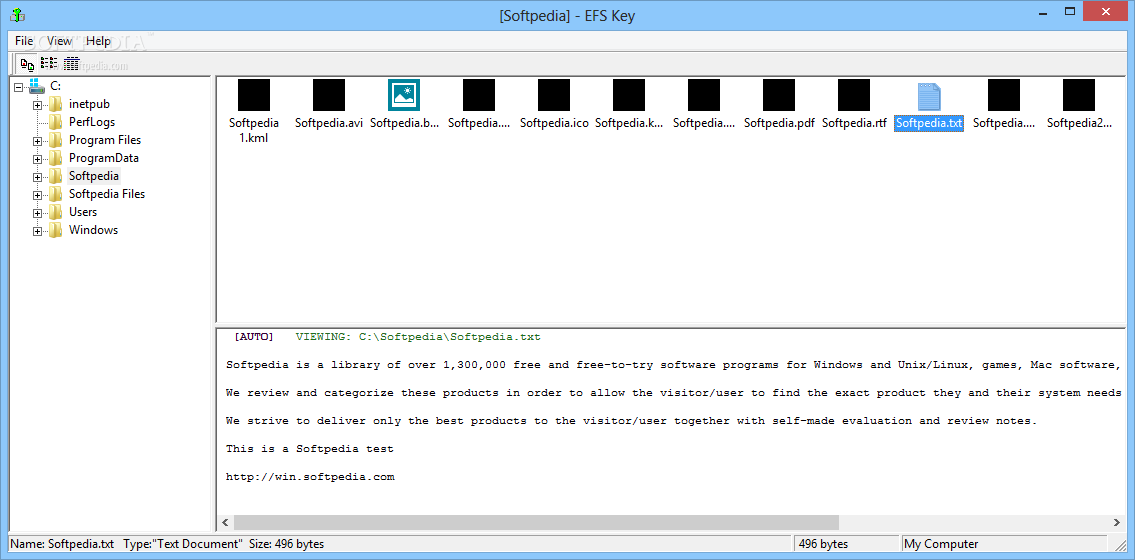Click the 'This is a Softpedia test' line
The height and width of the screenshot is (560, 1135).
click(x=310, y=449)
